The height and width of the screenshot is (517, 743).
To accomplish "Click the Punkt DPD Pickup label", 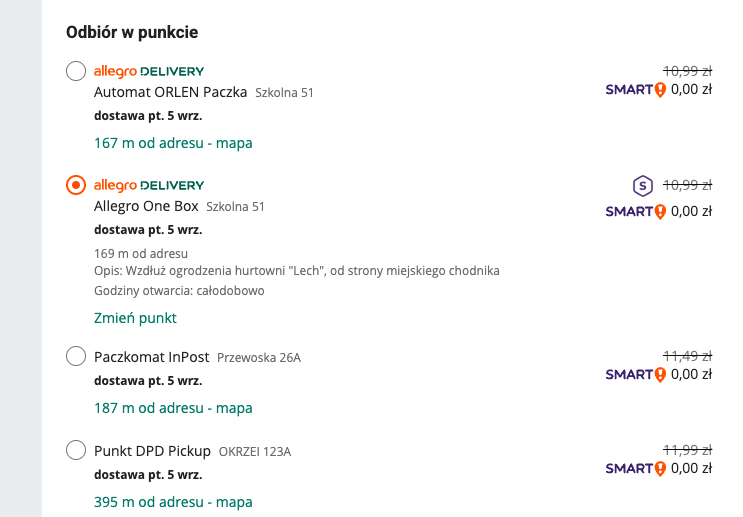I will pyautogui.click(x=152, y=451).
